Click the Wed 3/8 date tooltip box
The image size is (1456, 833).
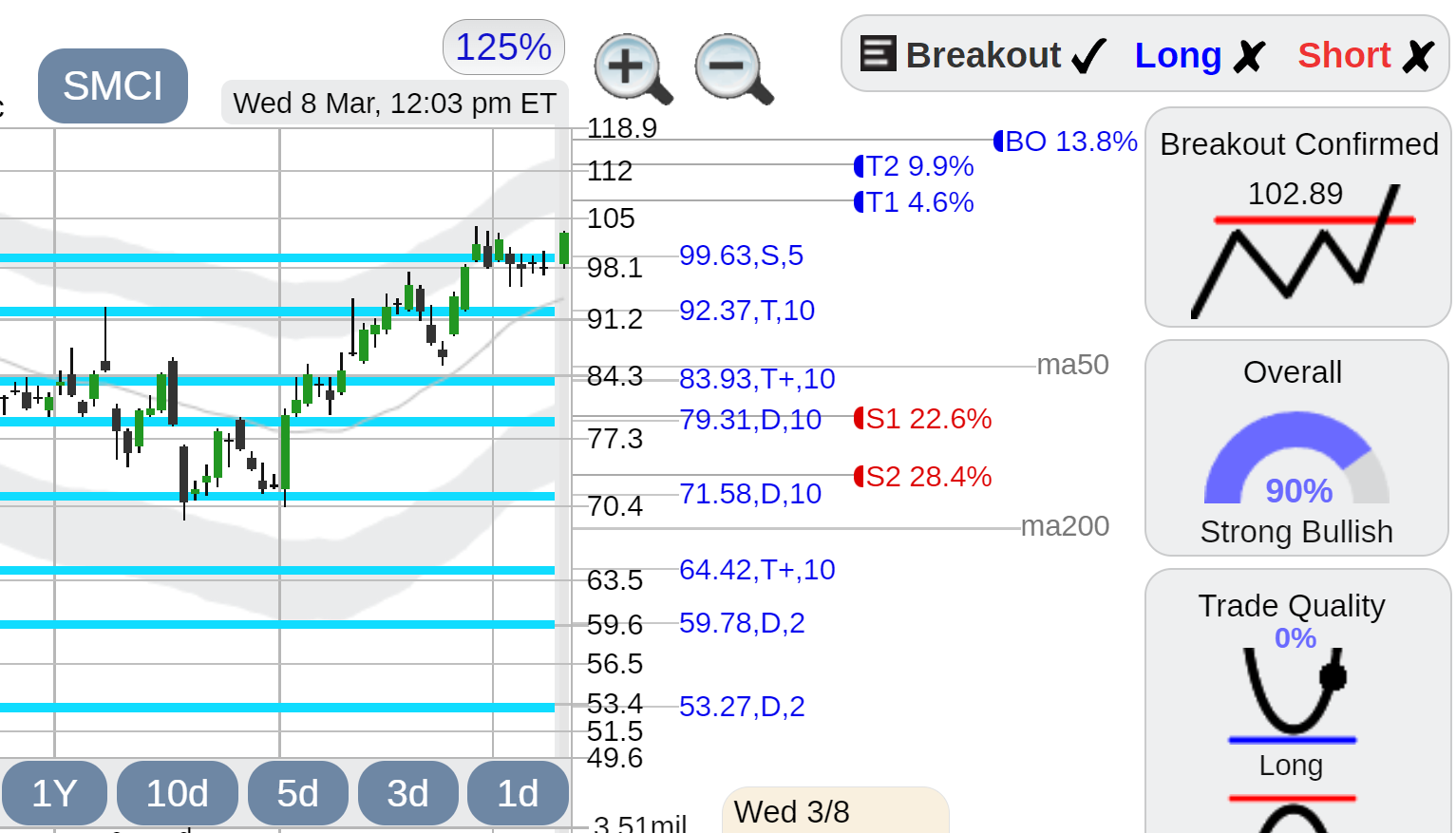click(x=836, y=810)
